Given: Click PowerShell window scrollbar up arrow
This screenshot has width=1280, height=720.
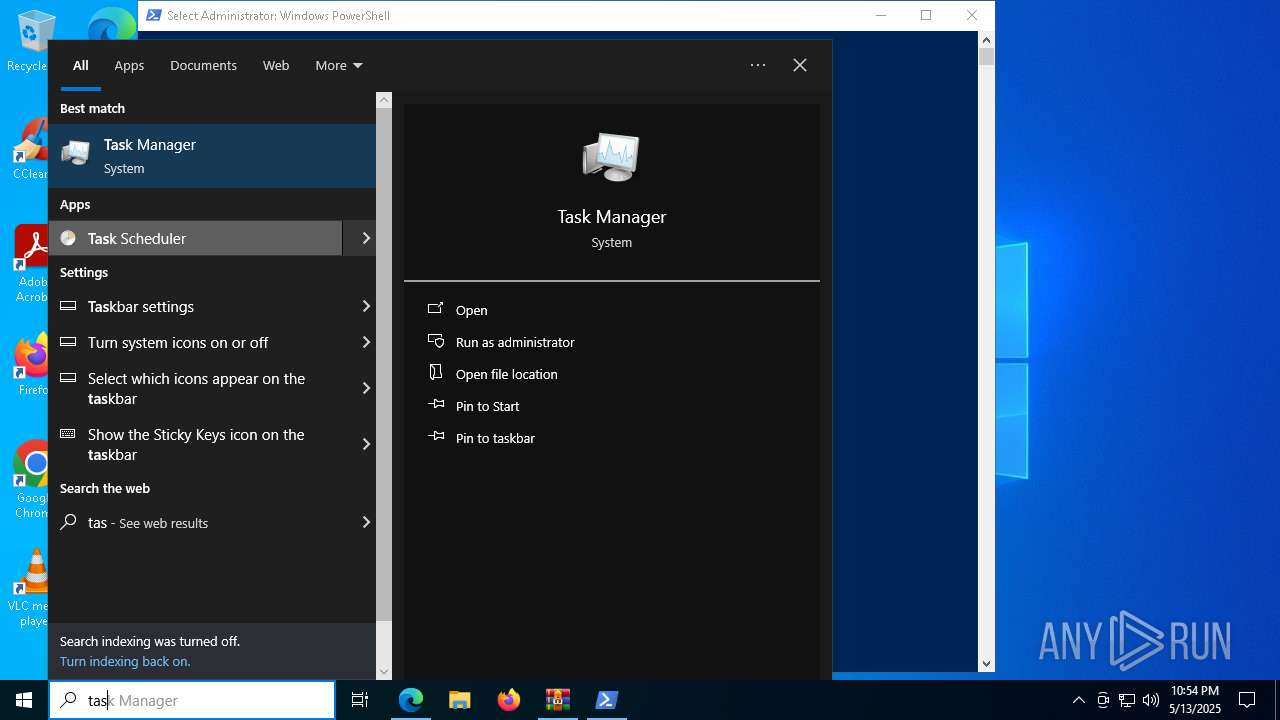Looking at the screenshot, I should [x=986, y=40].
